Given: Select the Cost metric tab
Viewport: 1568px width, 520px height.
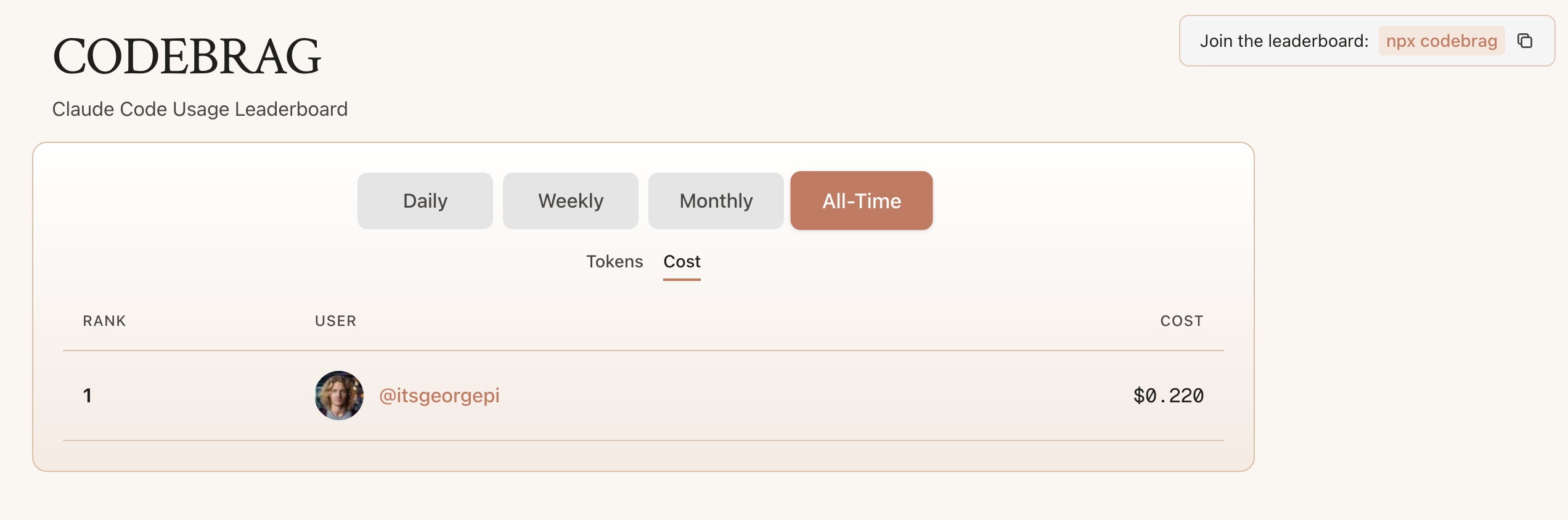Looking at the screenshot, I should [x=682, y=262].
